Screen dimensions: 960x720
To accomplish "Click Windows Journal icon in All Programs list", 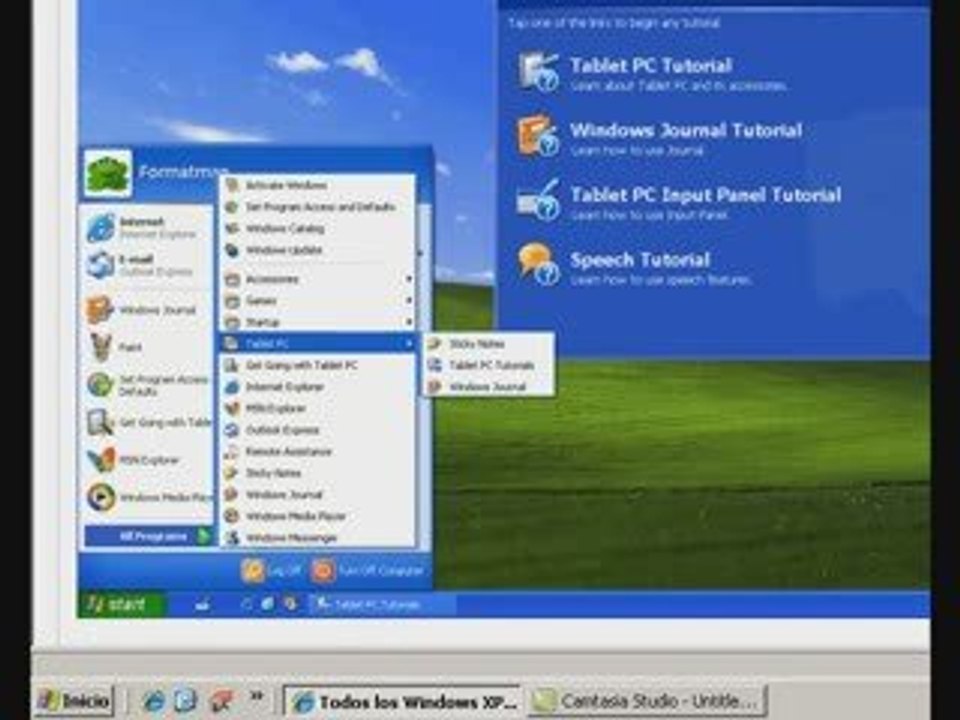I will coord(231,495).
